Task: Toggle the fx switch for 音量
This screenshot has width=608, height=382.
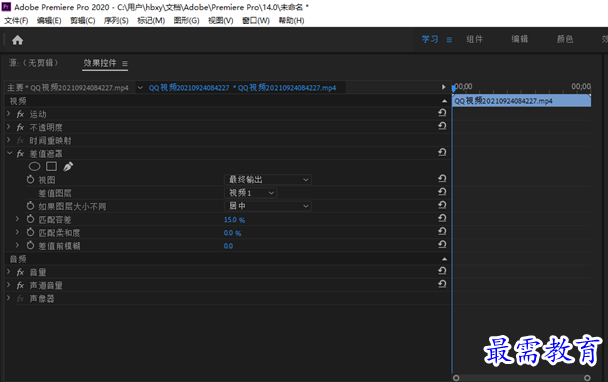Action: pos(21,272)
